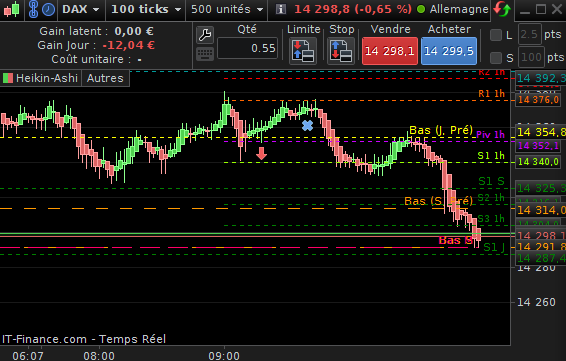The width and height of the screenshot is (566, 361).
Task: Click the blue X marker on chart
Action: click(308, 125)
